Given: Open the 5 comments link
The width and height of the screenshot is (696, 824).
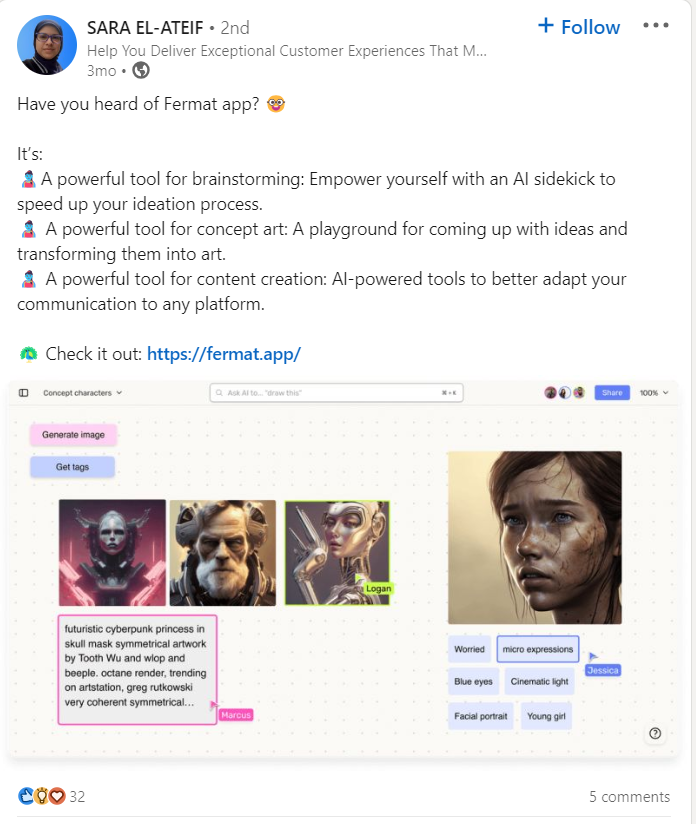Looking at the screenshot, I should pyautogui.click(x=629, y=797).
